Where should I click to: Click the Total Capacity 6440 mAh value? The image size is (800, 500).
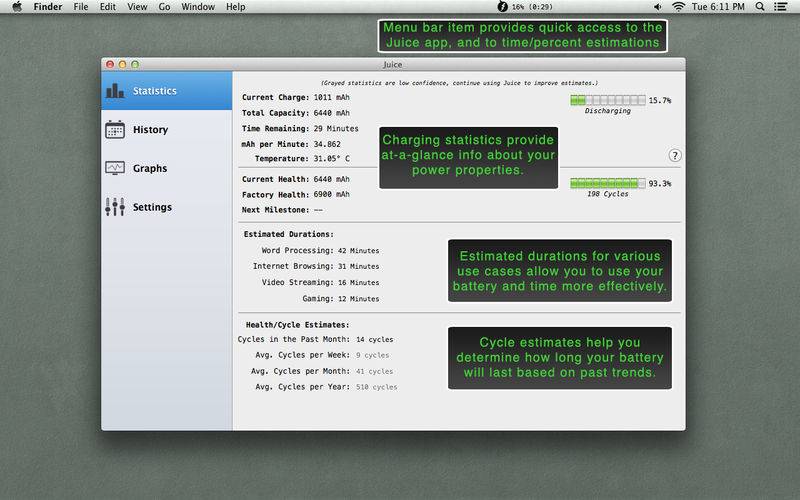[x=332, y=113]
